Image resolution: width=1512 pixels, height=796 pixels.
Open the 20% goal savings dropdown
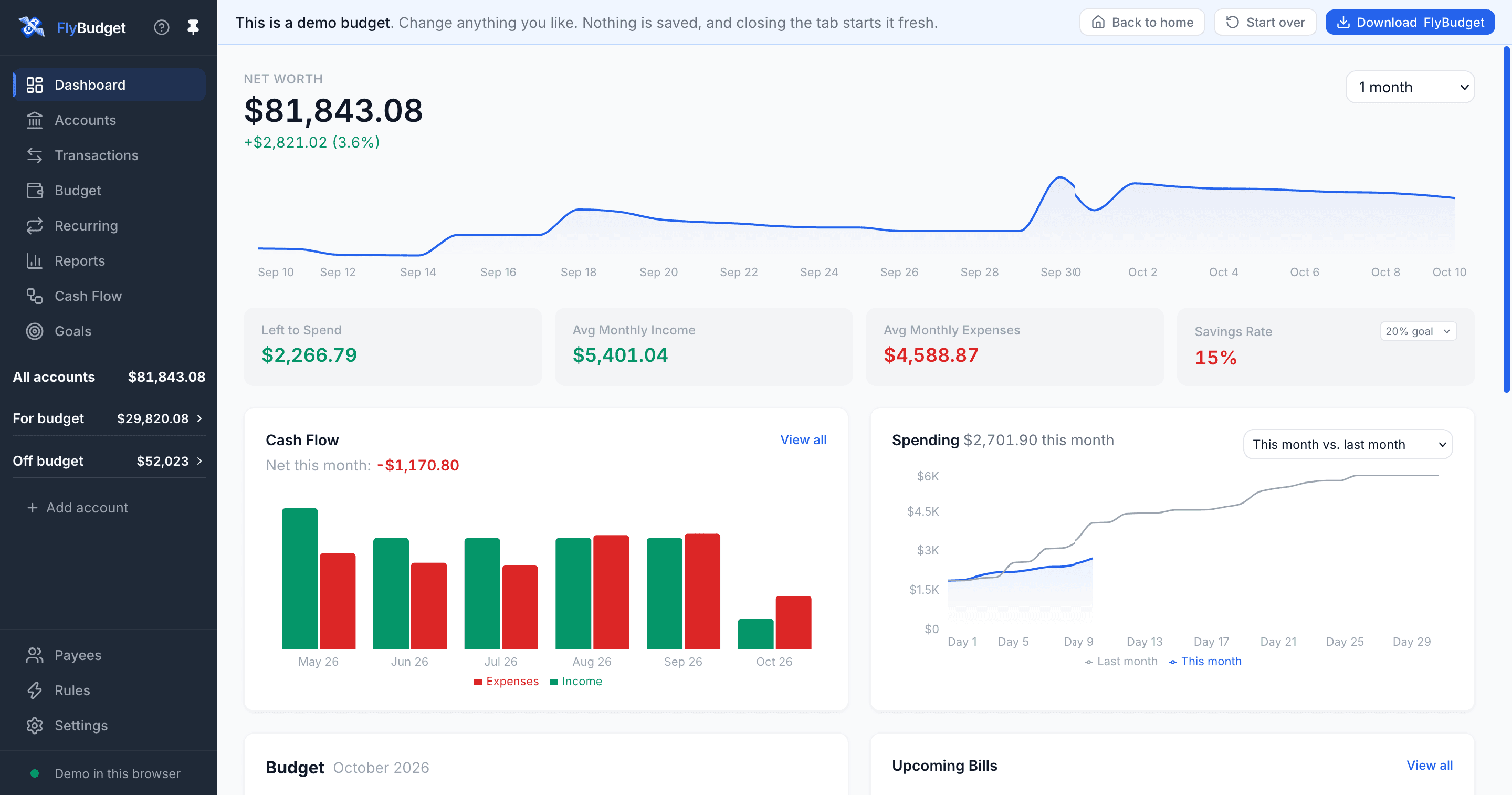coord(1417,332)
